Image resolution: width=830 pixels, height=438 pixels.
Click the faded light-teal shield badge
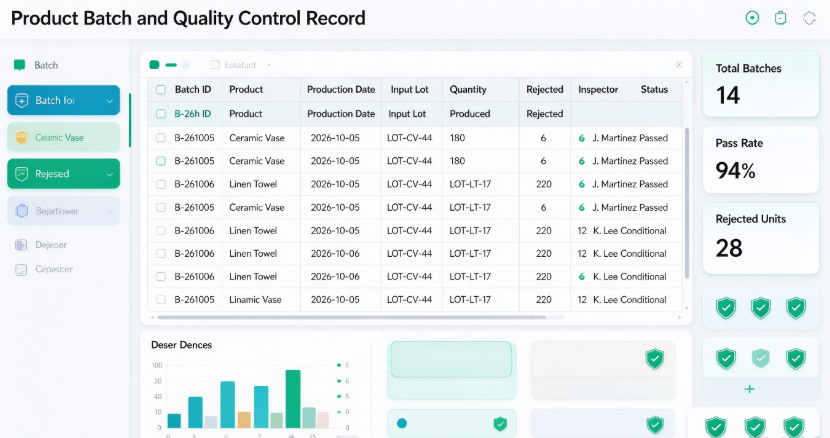761,359
